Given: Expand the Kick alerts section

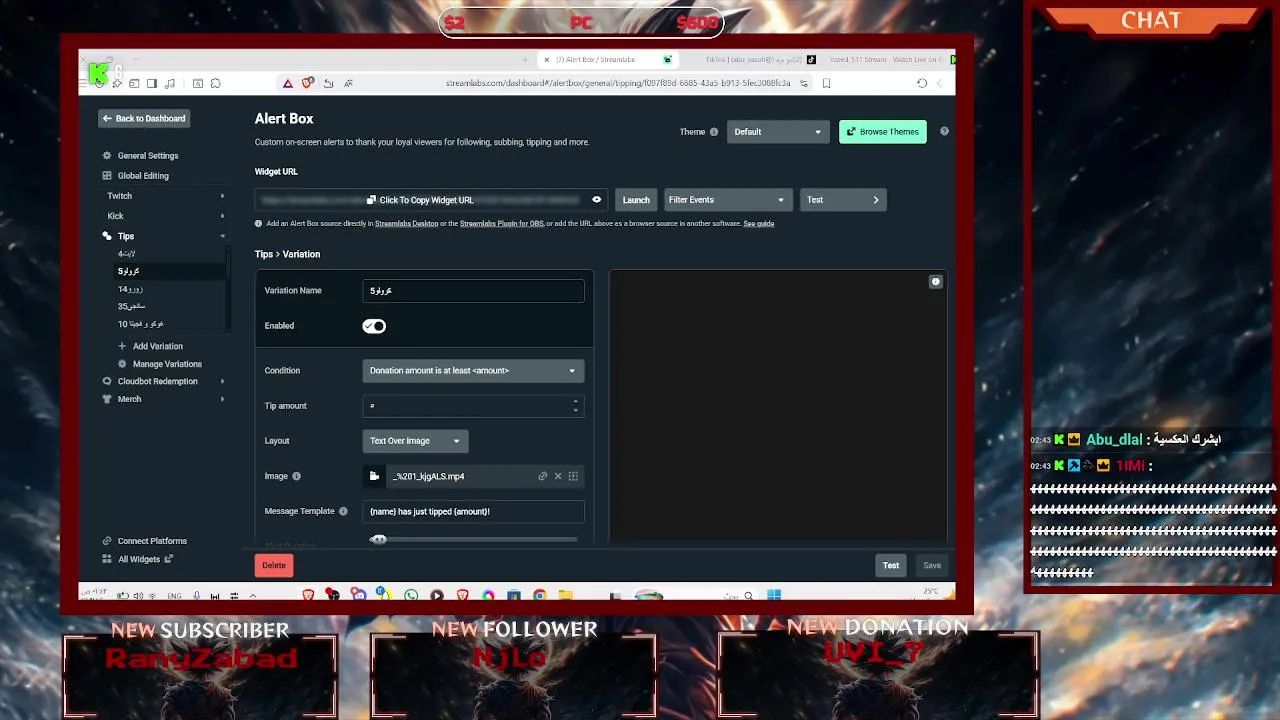Looking at the screenshot, I should 222,216.
